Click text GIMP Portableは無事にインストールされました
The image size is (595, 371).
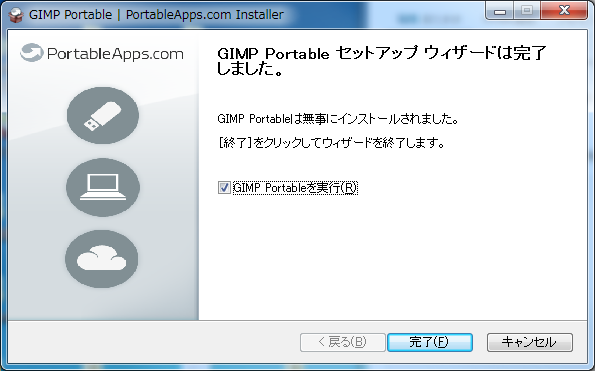(338, 119)
